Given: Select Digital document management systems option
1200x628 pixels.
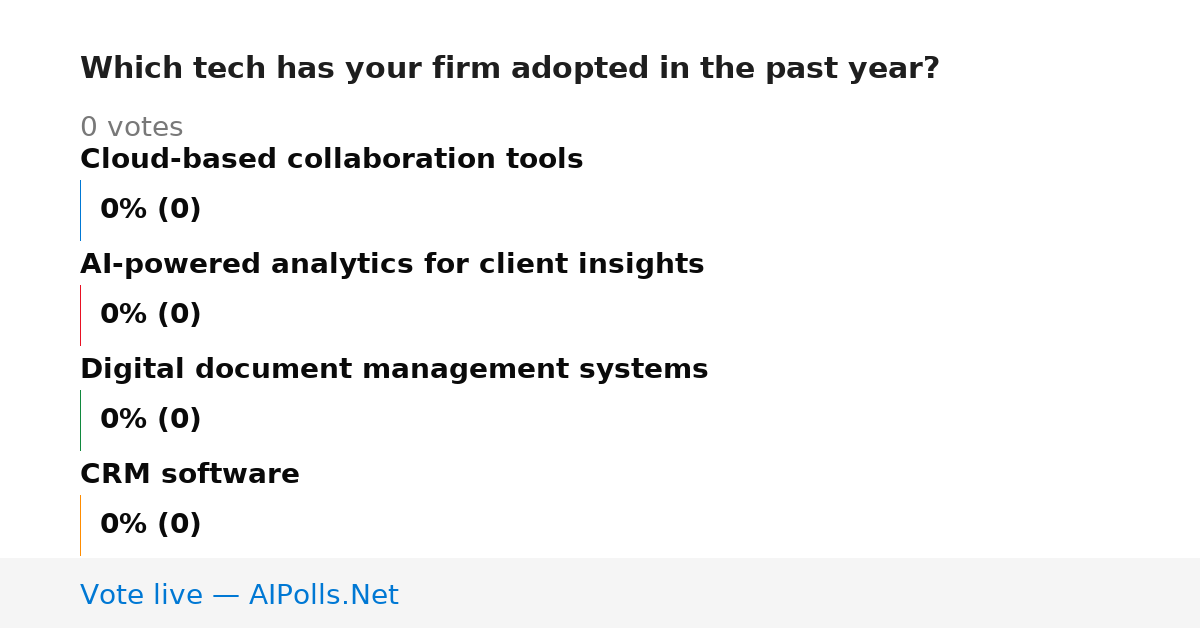Looking at the screenshot, I should coord(394,369).
